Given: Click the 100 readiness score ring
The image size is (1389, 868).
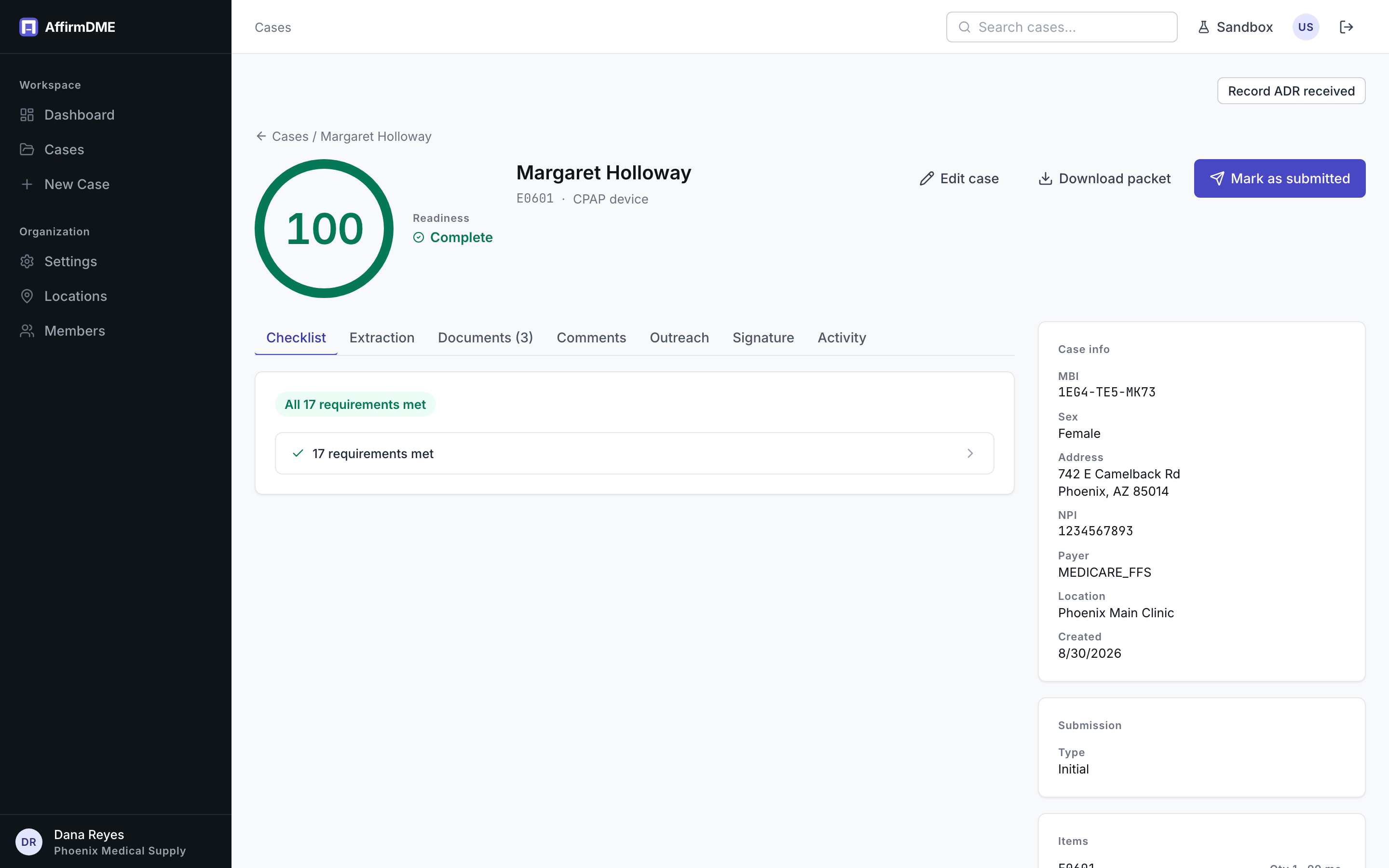Looking at the screenshot, I should pyautogui.click(x=324, y=229).
